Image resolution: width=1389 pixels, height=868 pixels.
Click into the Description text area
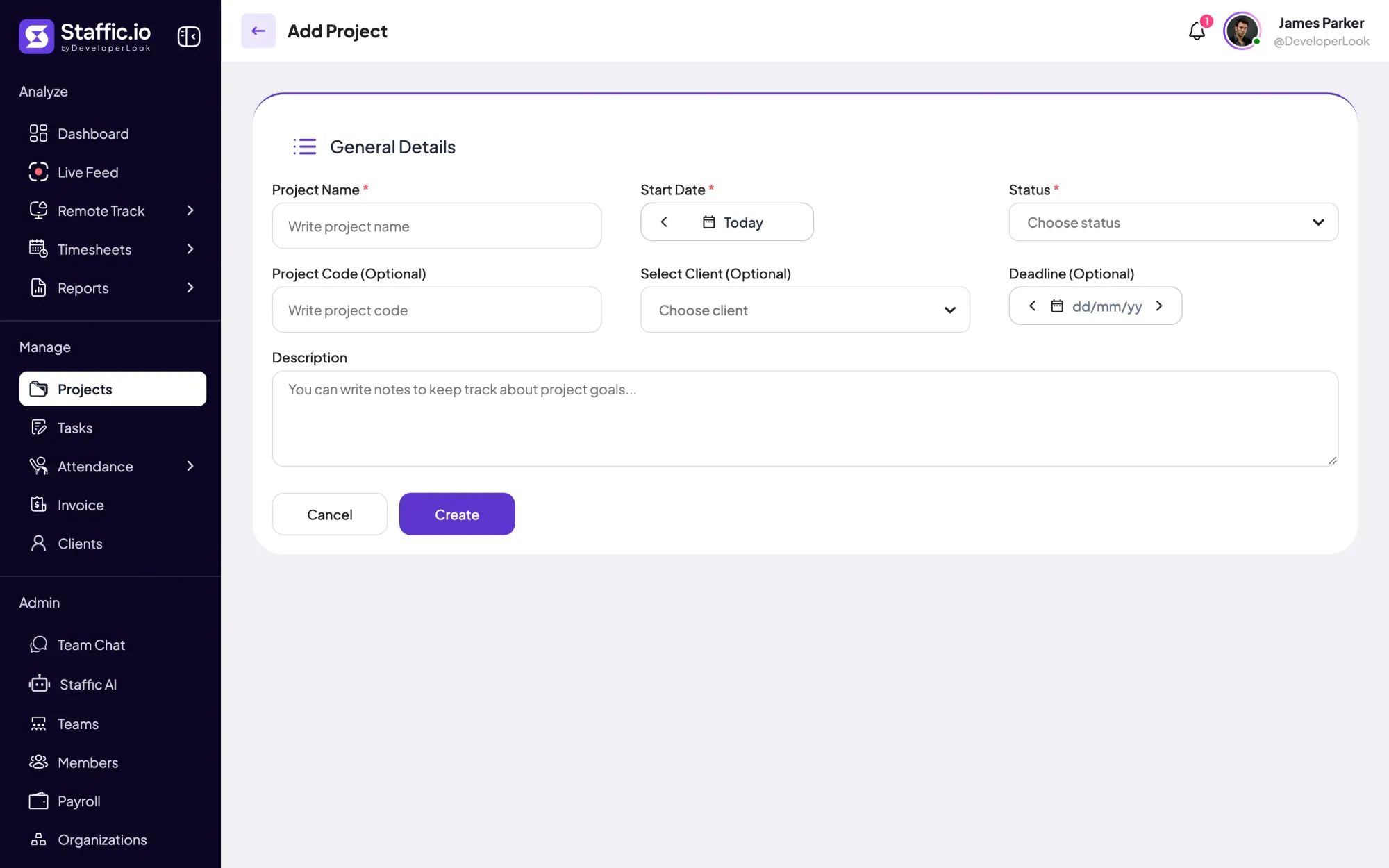click(805, 418)
